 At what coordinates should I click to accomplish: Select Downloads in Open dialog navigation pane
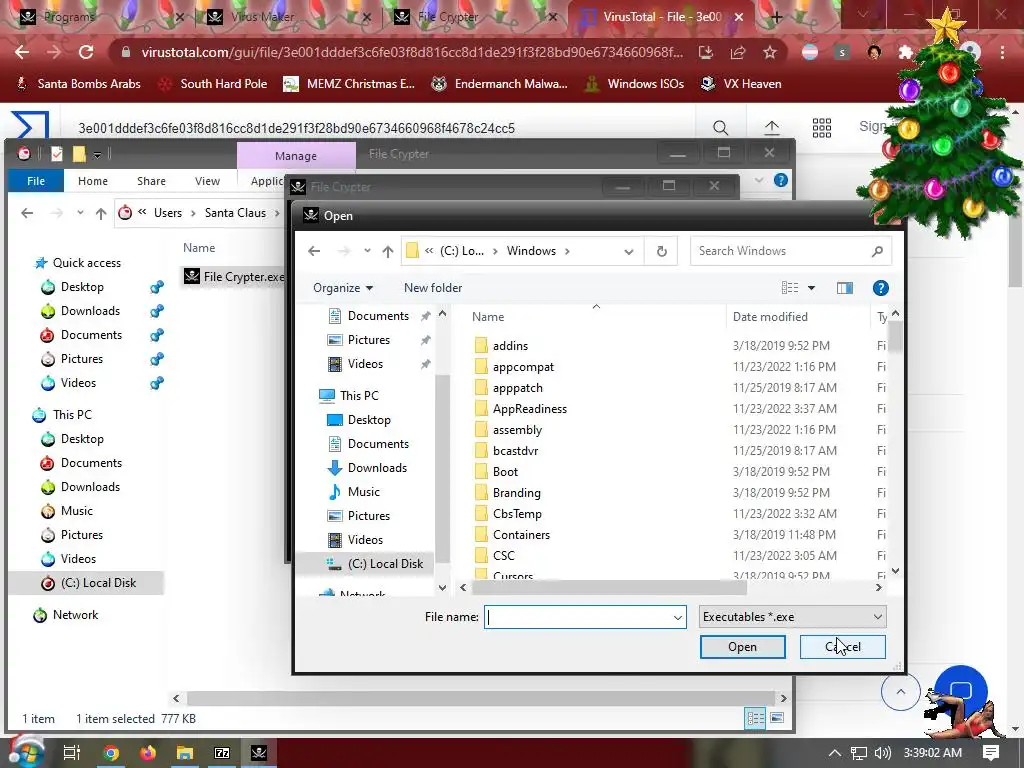point(377,468)
